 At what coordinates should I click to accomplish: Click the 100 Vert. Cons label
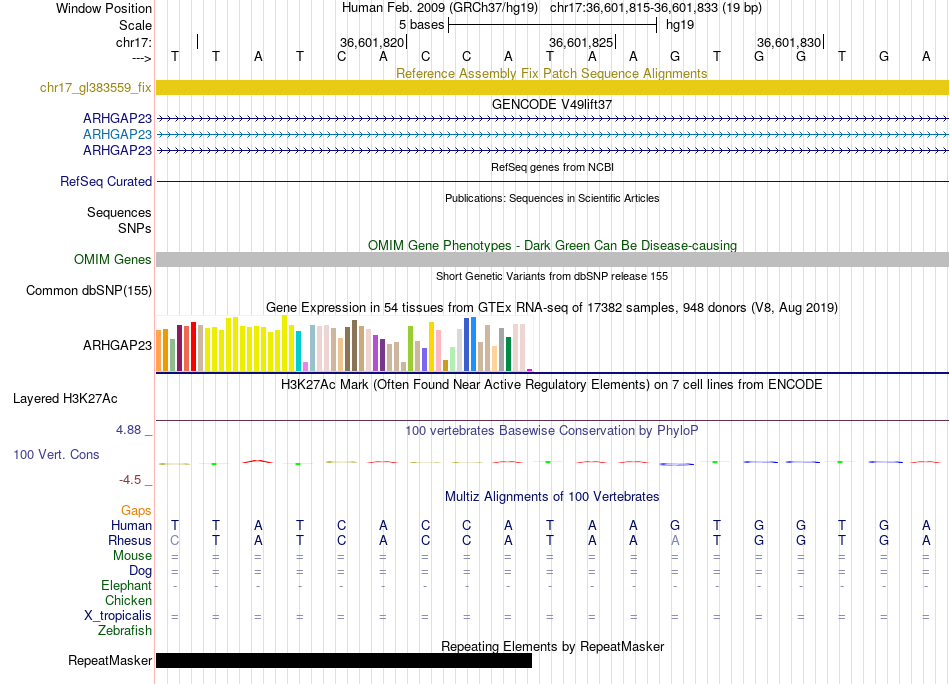56,454
